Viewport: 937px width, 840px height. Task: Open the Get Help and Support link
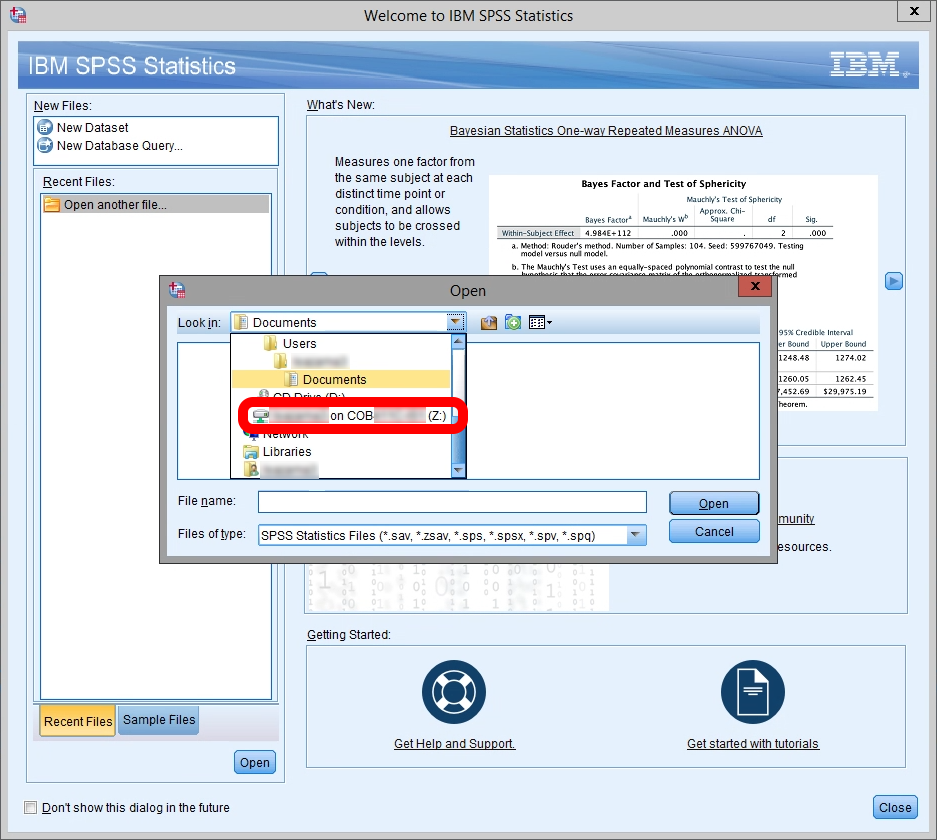pyautogui.click(x=454, y=744)
